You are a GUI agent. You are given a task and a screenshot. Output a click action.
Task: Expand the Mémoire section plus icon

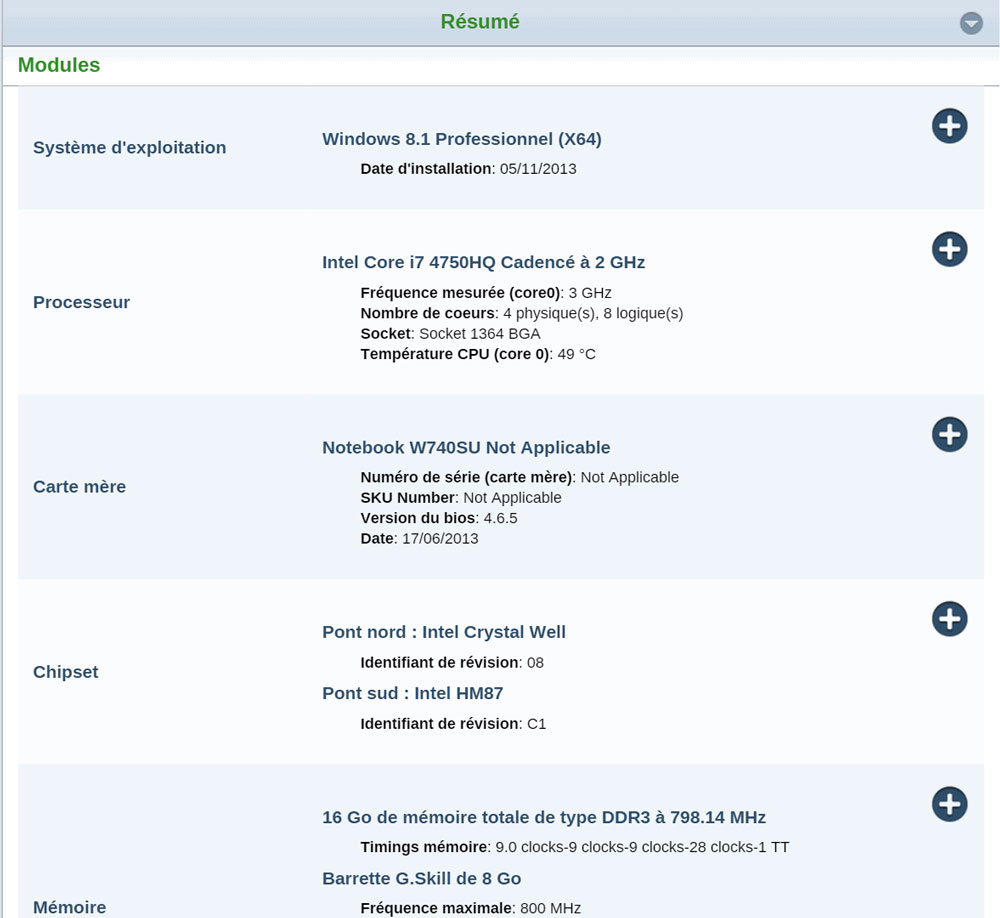[949, 804]
